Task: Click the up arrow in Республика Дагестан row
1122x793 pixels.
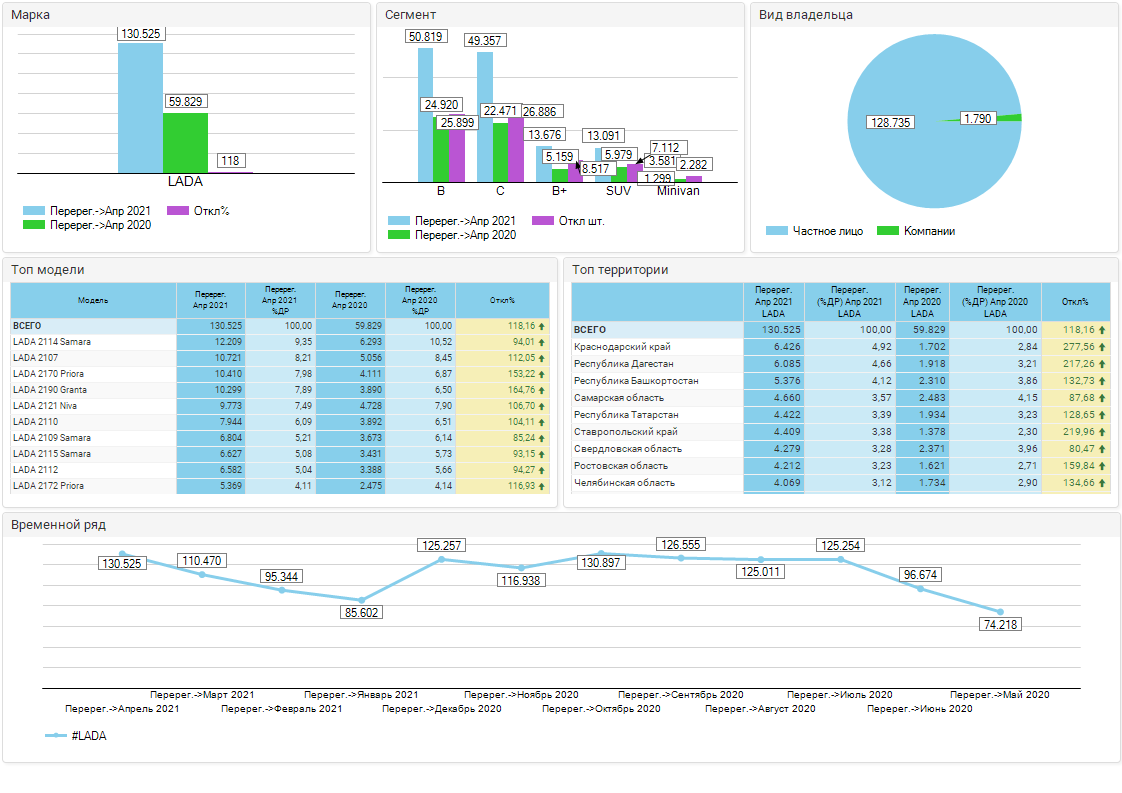Action: pos(1103,364)
